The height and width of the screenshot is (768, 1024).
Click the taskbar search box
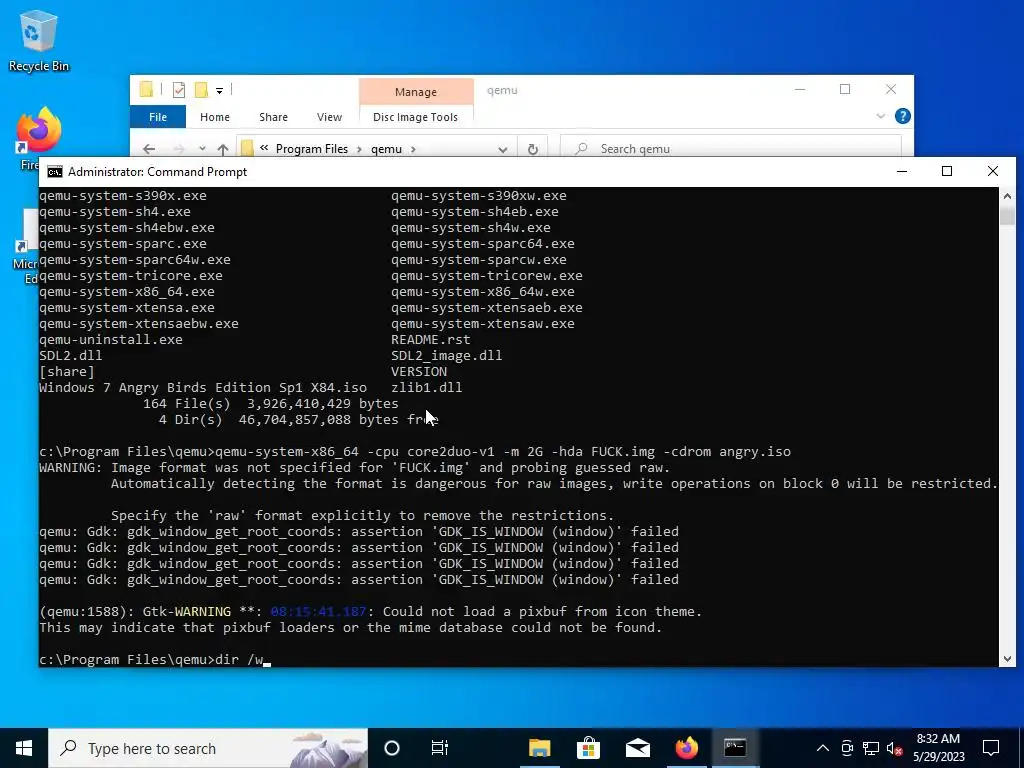[208, 748]
